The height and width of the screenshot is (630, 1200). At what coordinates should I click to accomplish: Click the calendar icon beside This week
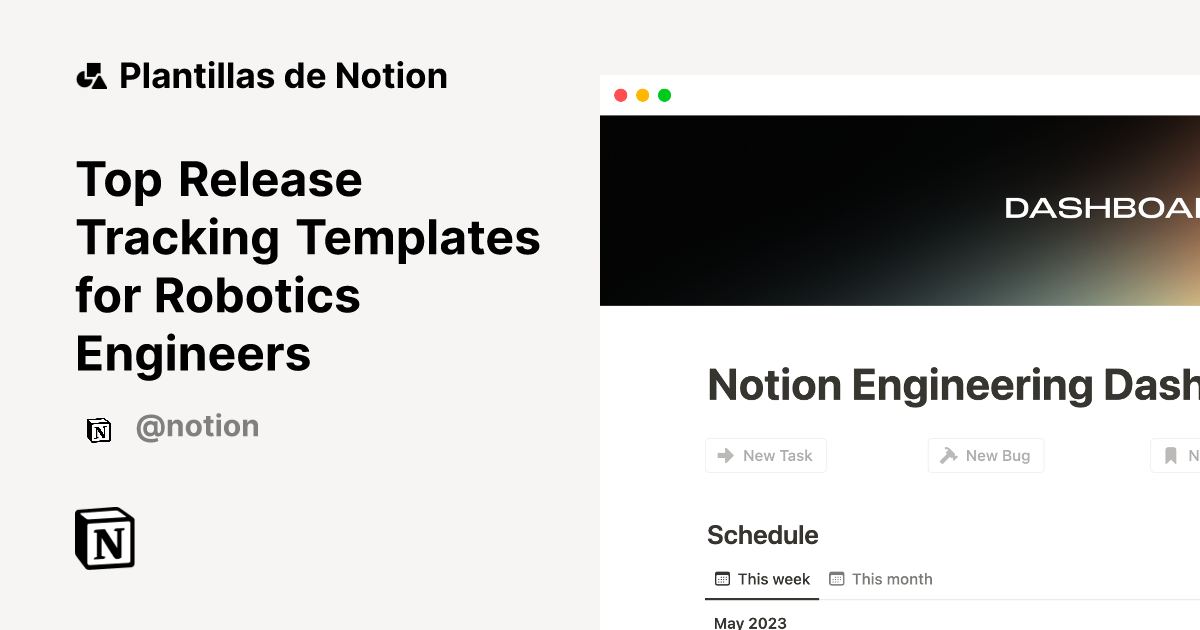click(x=721, y=578)
